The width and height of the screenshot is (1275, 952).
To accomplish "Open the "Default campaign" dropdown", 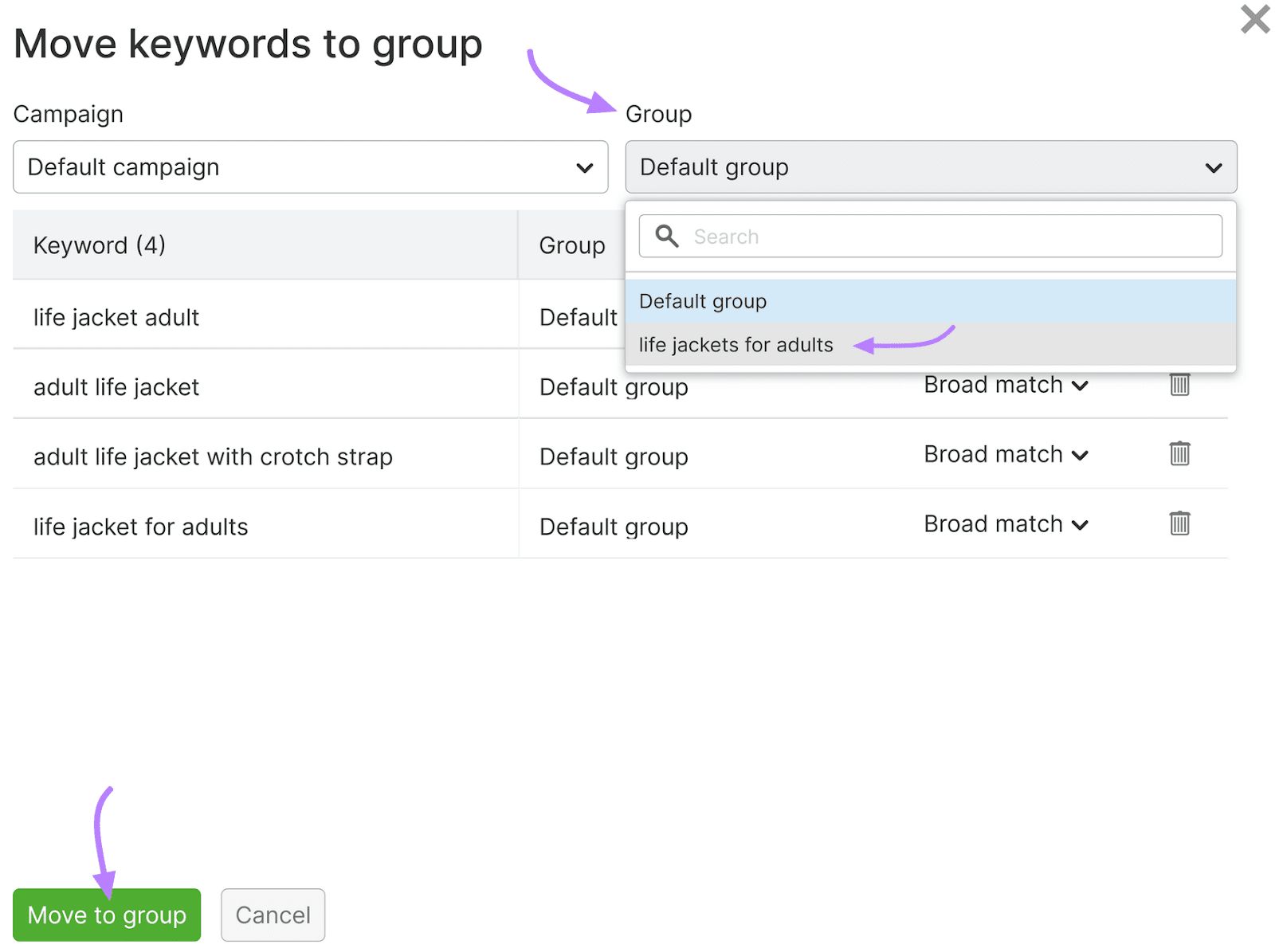I will coord(310,167).
